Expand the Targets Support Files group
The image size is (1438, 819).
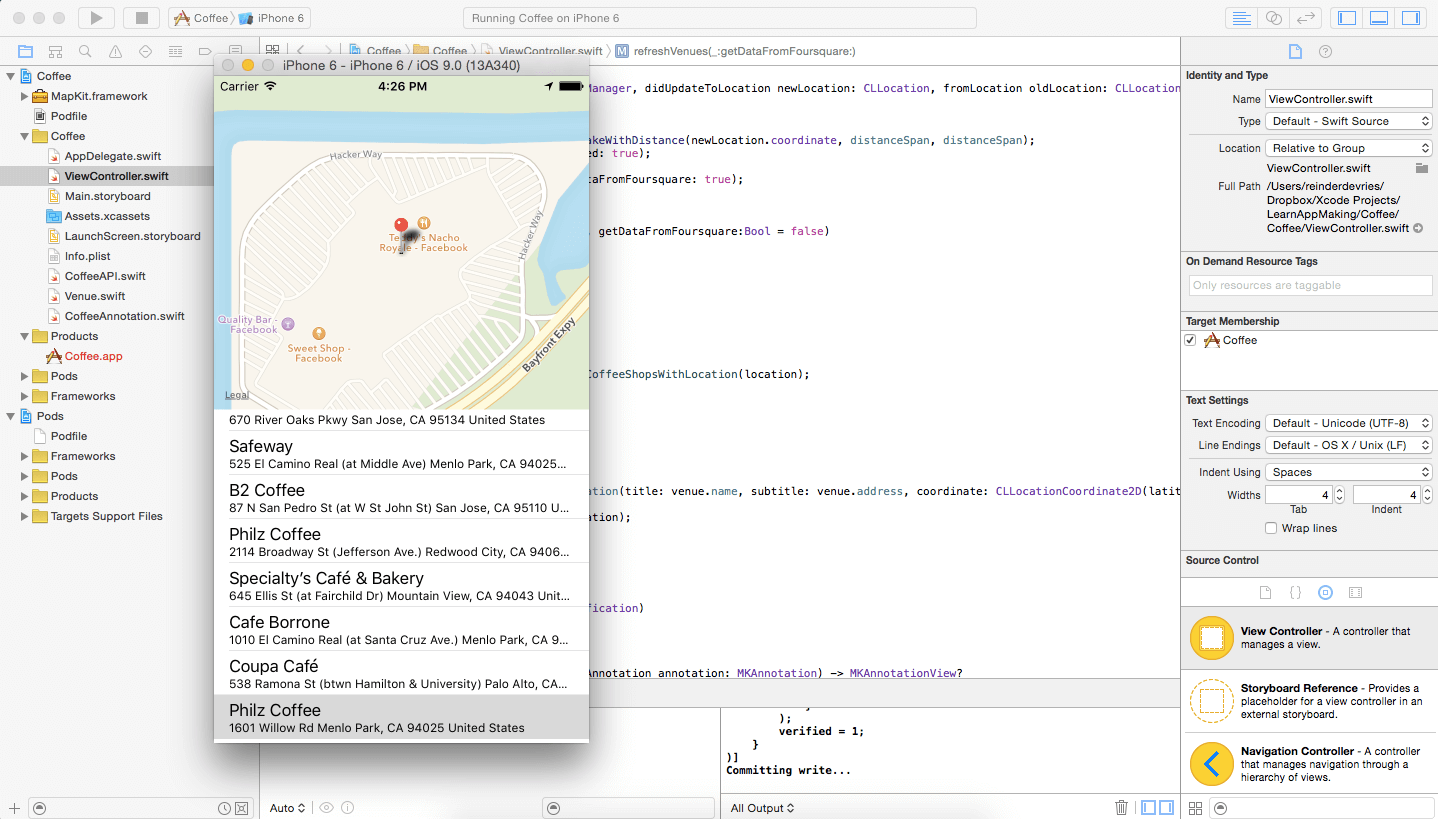point(25,516)
